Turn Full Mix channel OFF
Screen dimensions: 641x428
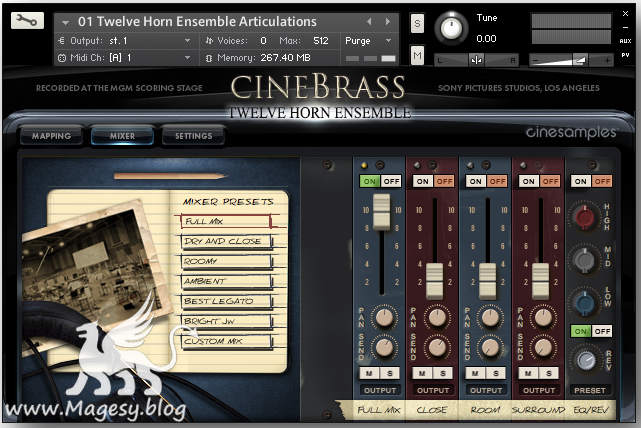coord(391,181)
